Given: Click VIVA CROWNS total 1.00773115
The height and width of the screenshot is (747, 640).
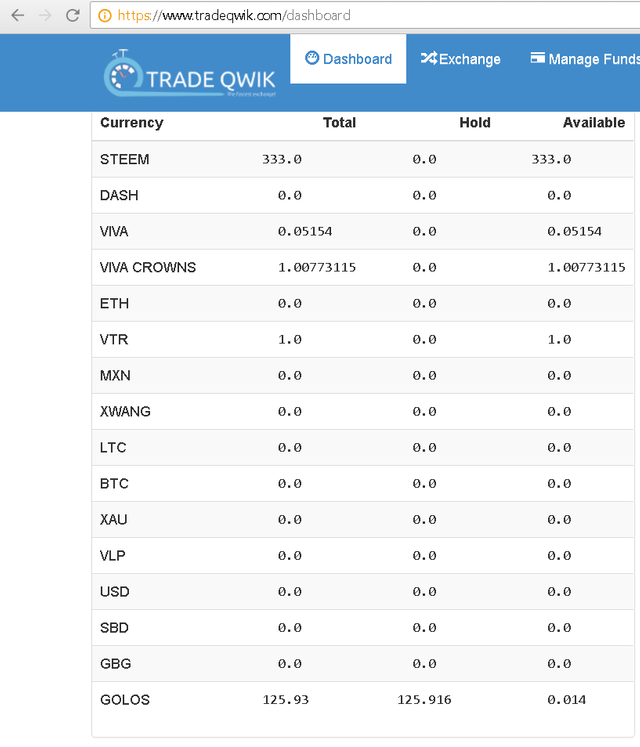Looking at the screenshot, I should [317, 267].
